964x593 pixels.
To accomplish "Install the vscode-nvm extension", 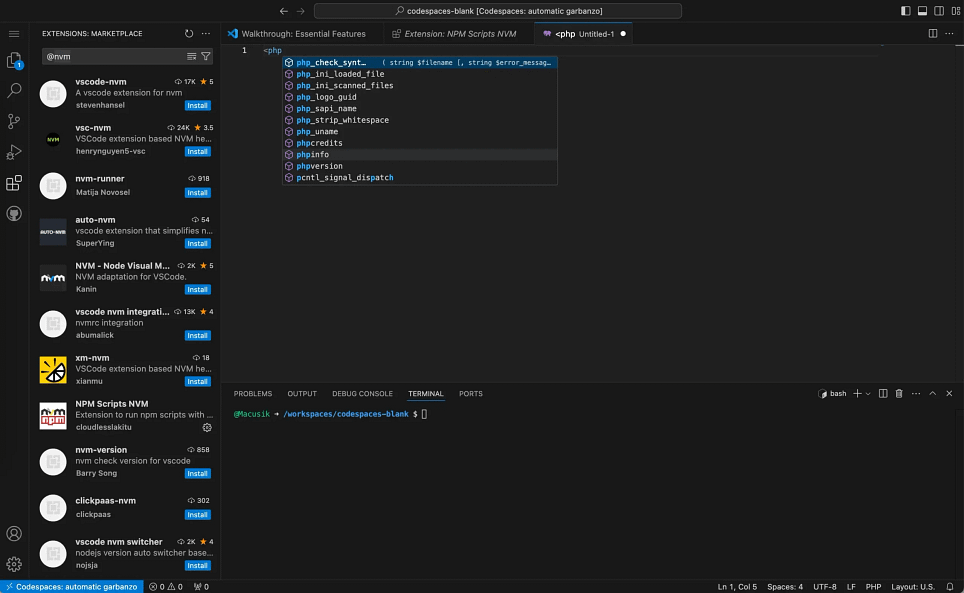I will [x=197, y=105].
